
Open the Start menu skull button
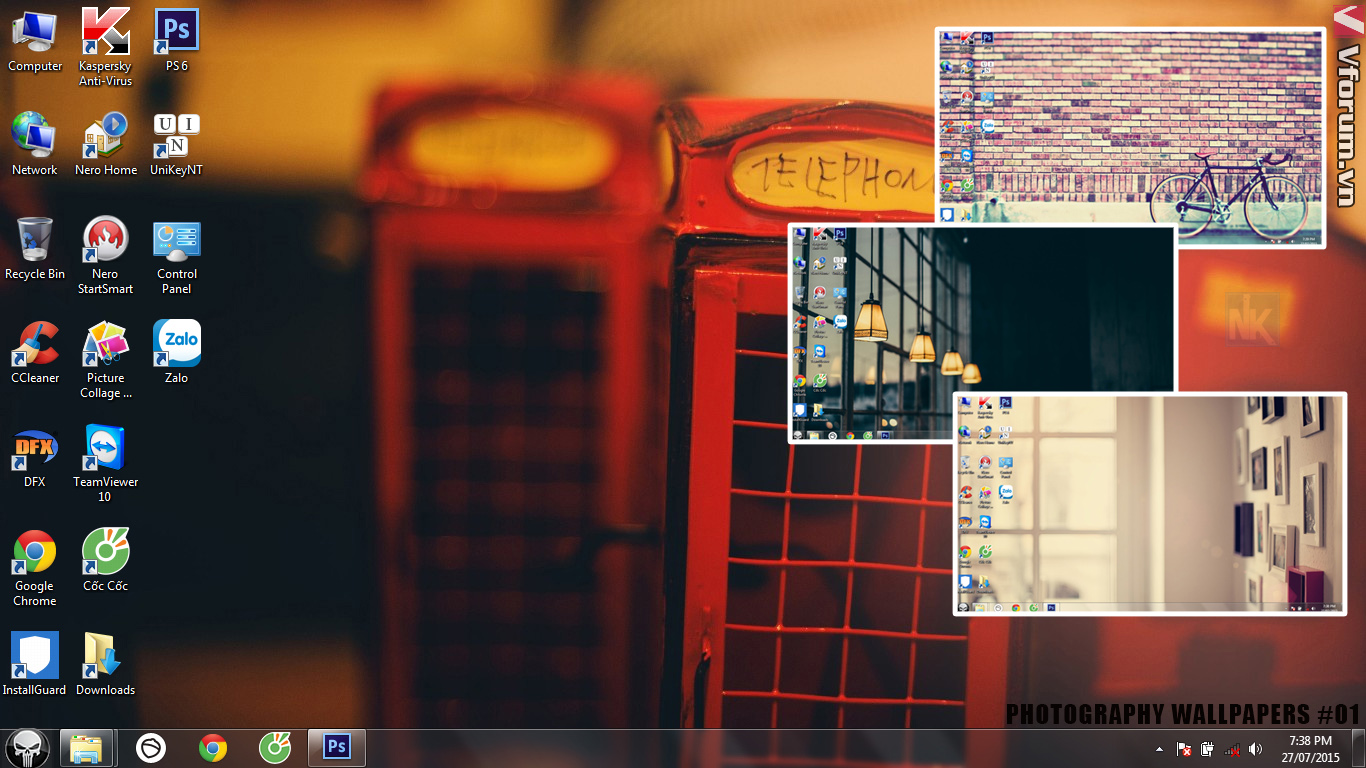(27, 748)
